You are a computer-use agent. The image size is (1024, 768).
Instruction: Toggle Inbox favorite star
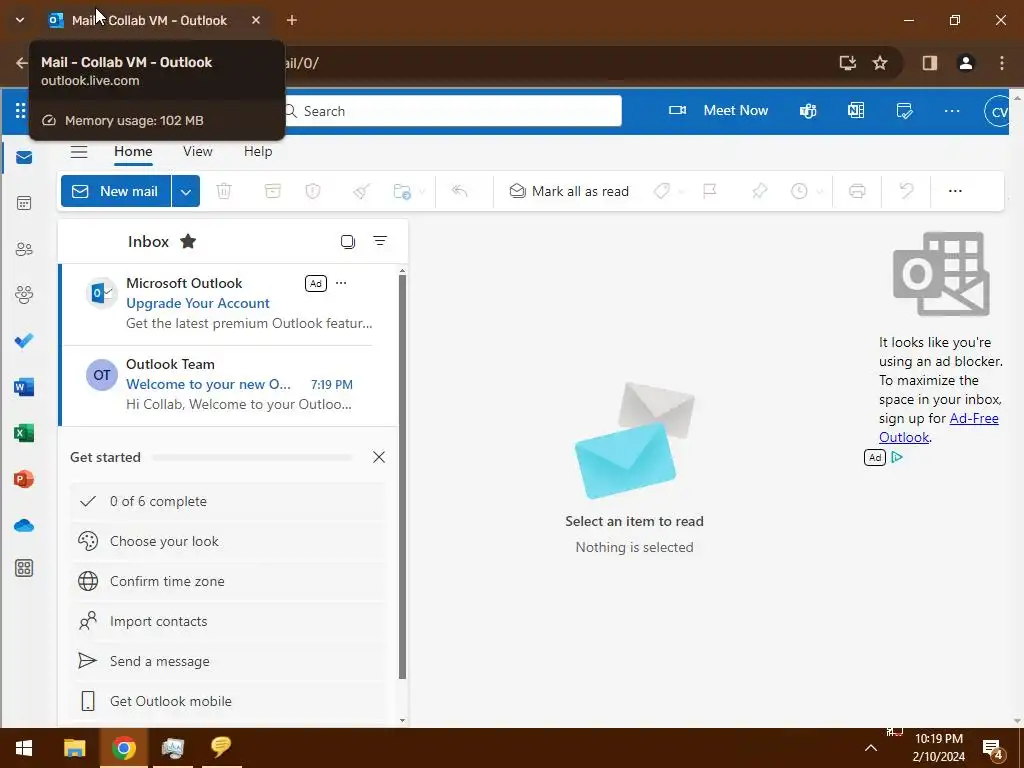click(188, 242)
